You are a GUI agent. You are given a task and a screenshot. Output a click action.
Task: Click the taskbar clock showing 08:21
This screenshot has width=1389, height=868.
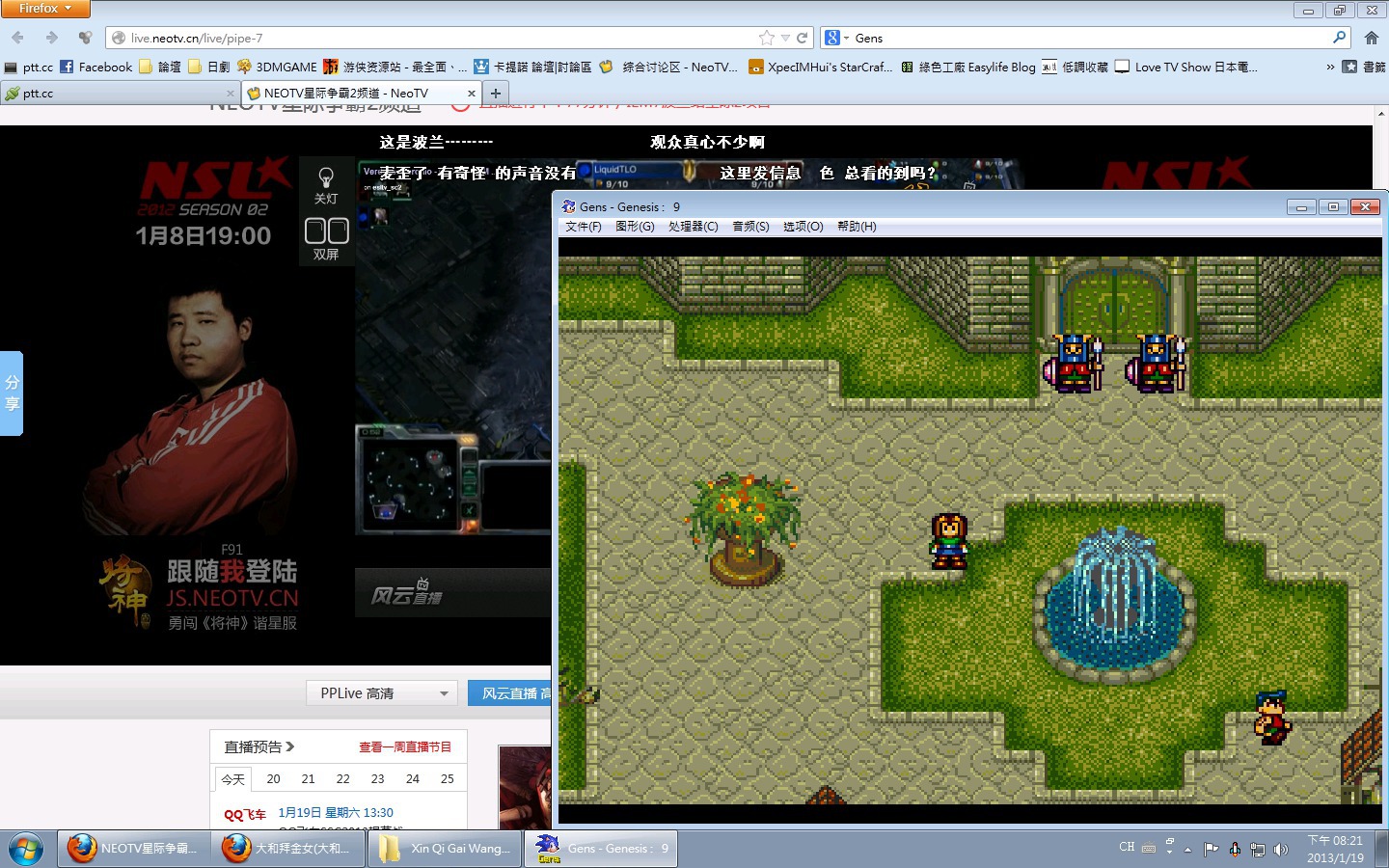pyautogui.click(x=1335, y=849)
